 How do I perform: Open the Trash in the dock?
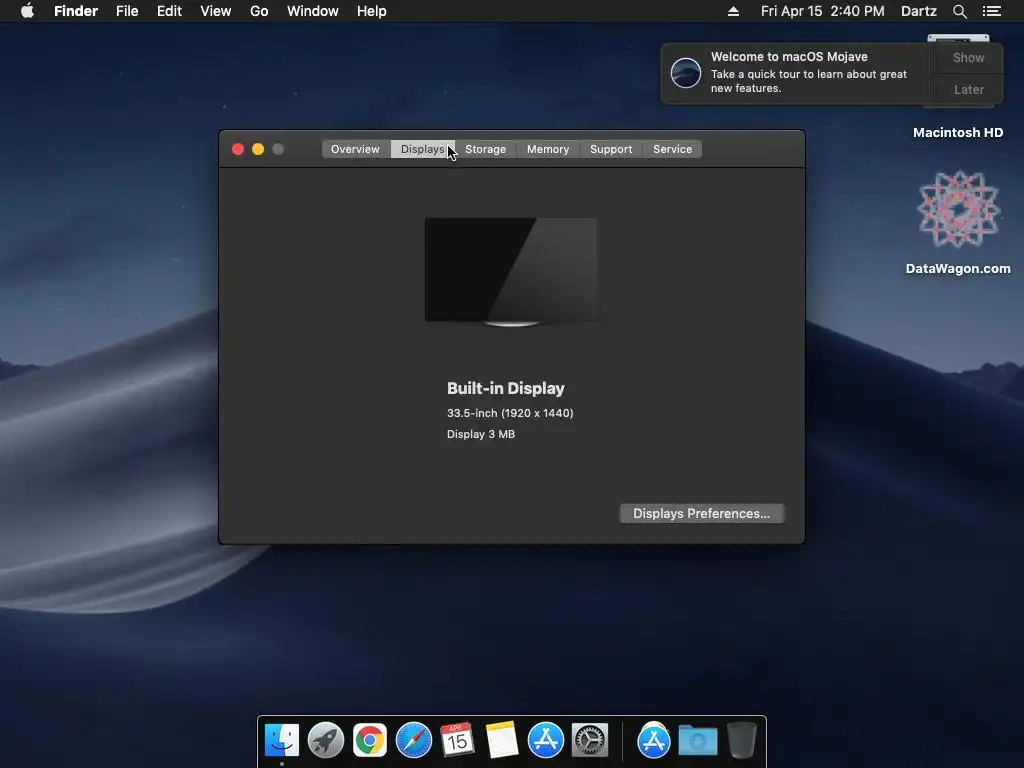point(742,740)
